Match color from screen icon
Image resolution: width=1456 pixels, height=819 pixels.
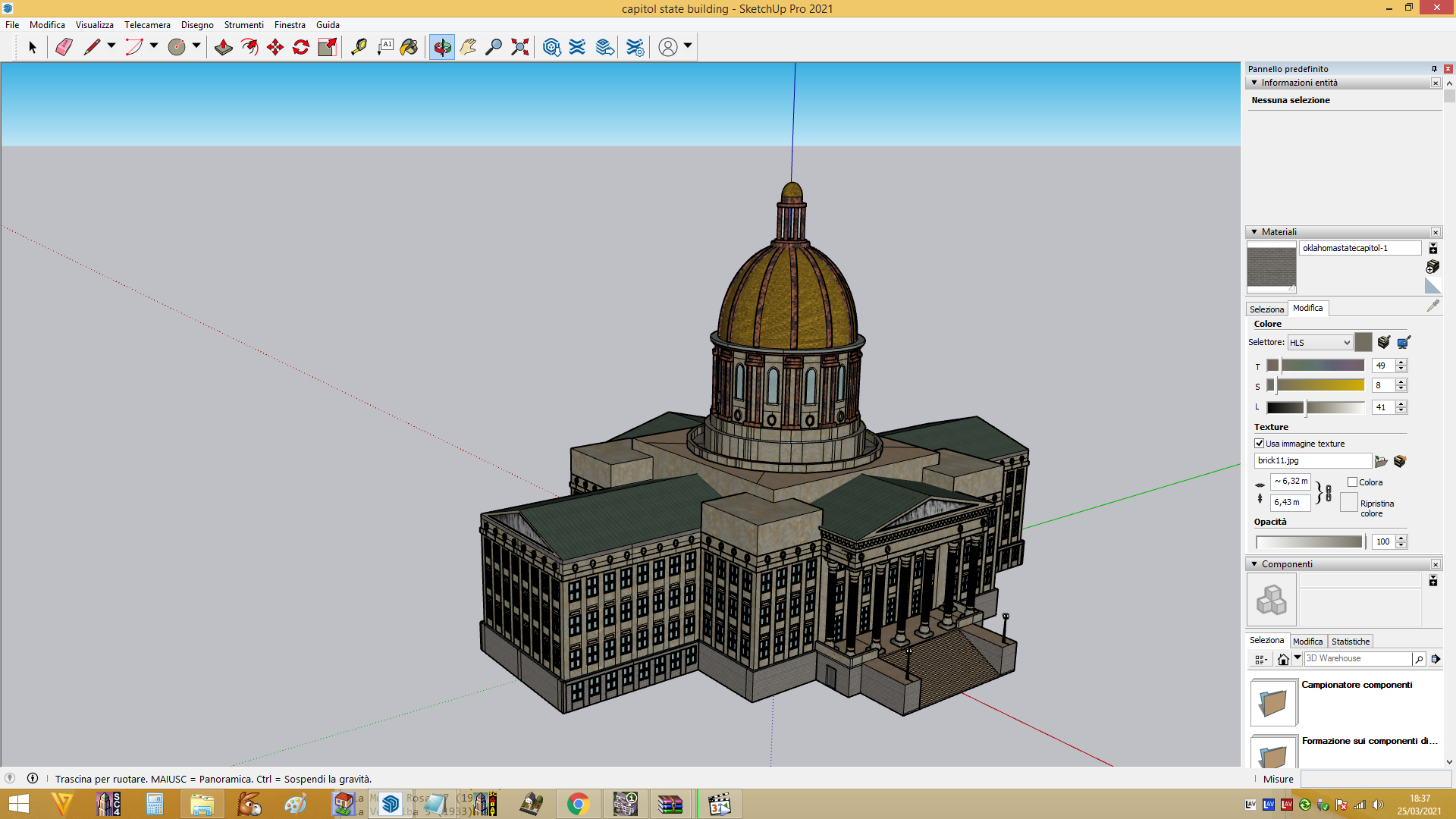1404,342
